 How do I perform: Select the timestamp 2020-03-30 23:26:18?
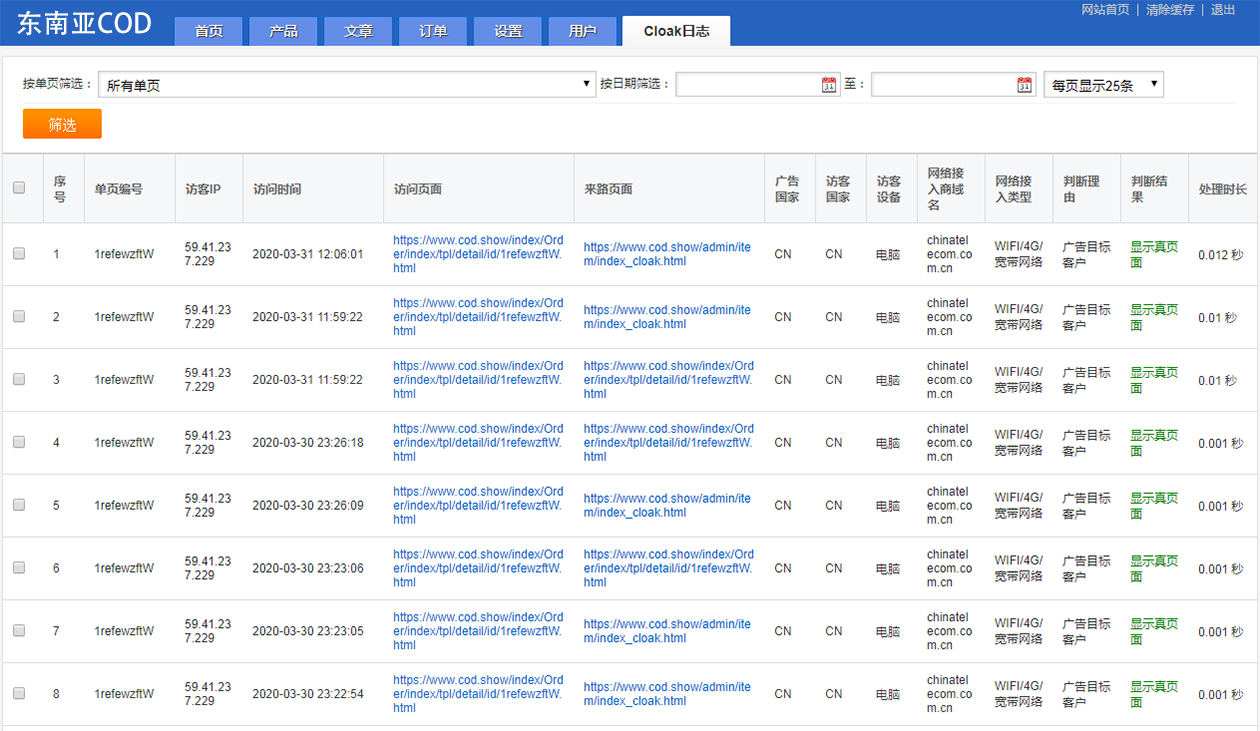(x=308, y=442)
